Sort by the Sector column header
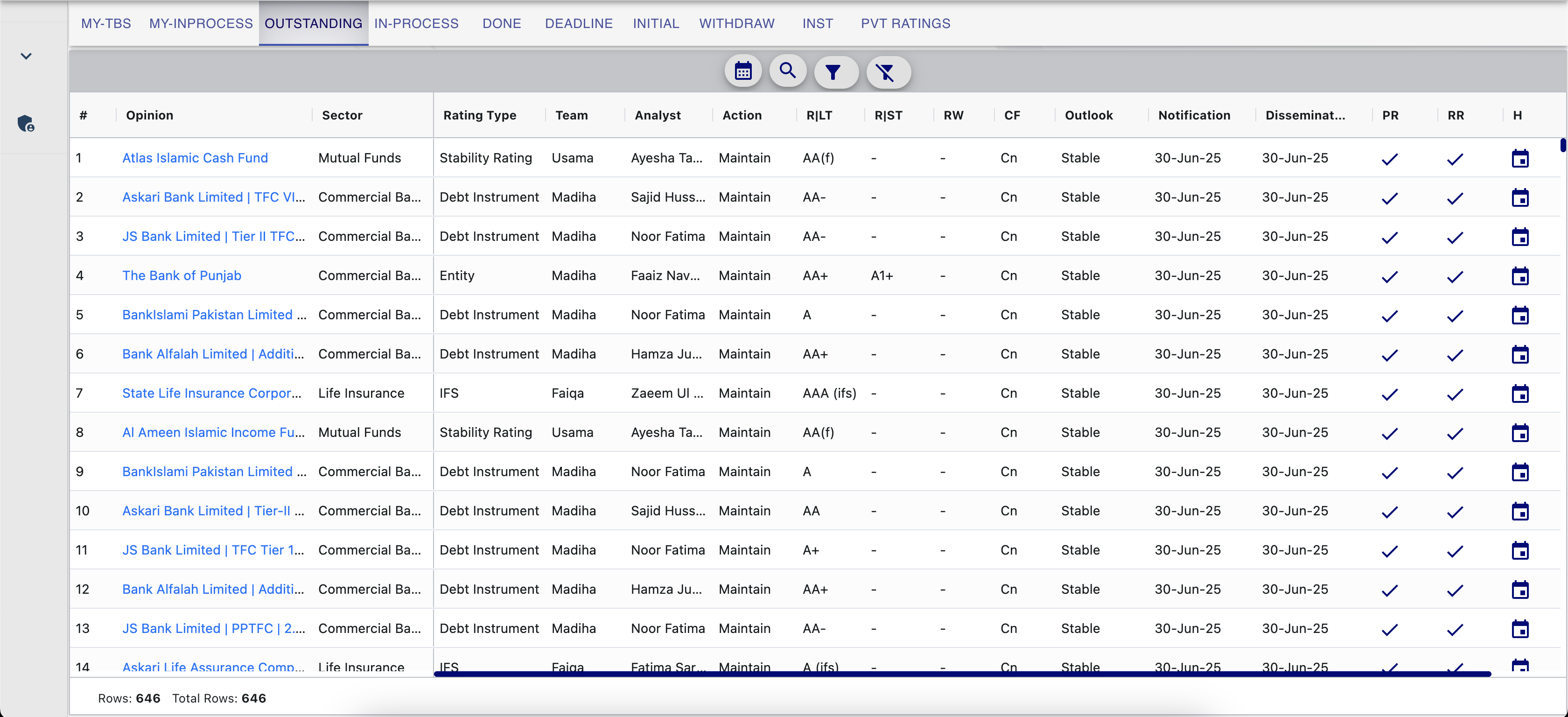This screenshot has width=1568, height=717. point(342,115)
